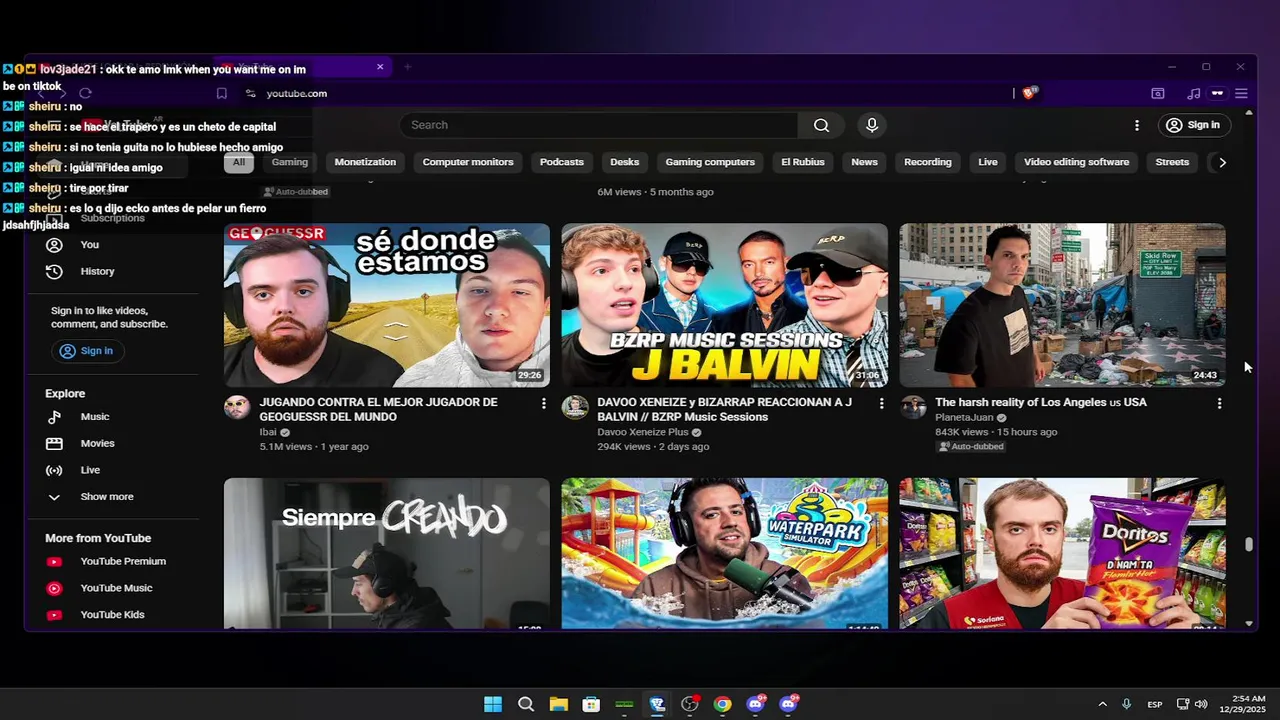Click PlanetaJuan channel avatar
1280x720 pixels.
click(913, 407)
